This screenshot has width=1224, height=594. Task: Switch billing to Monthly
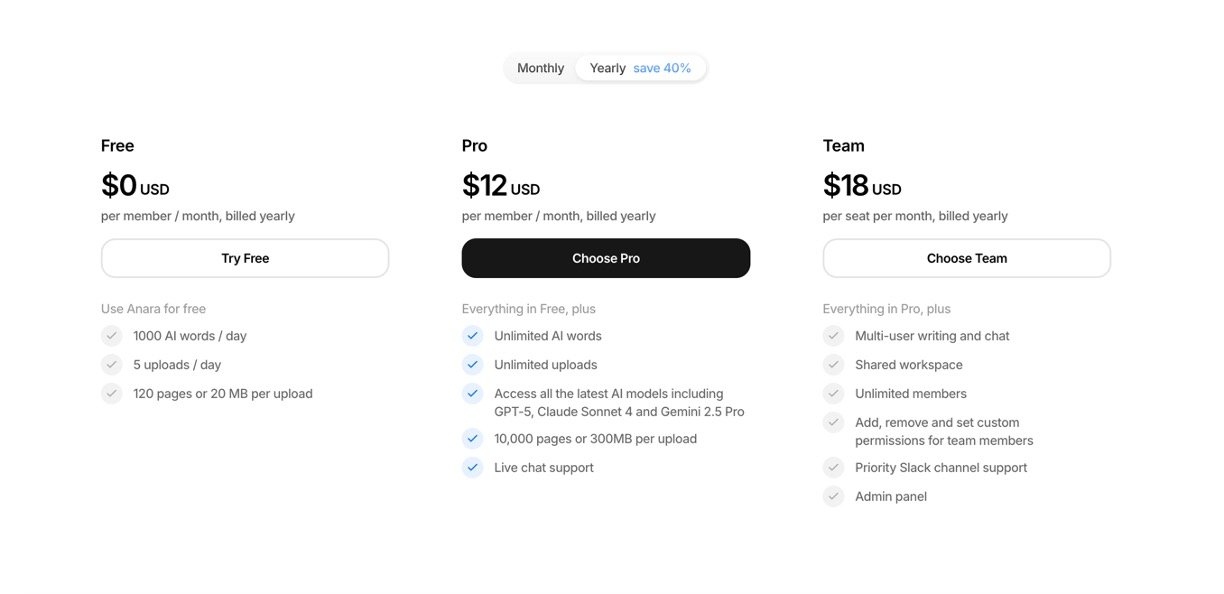pos(540,68)
